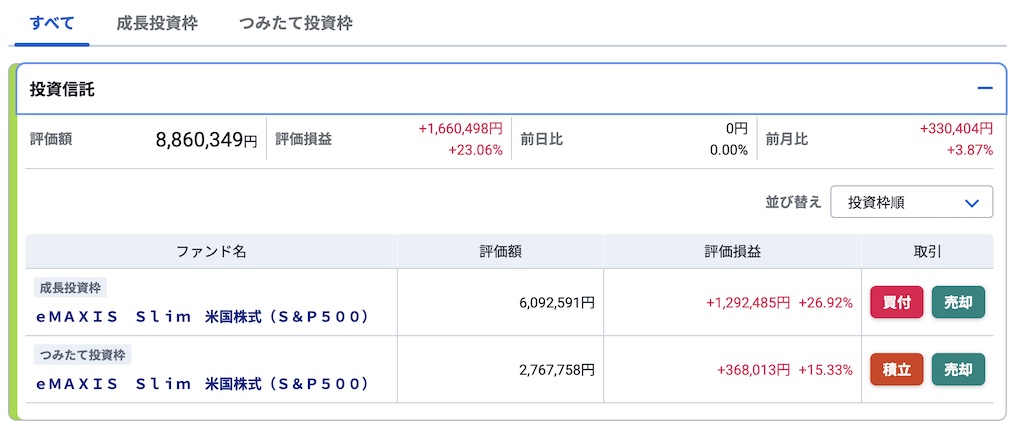Image resolution: width=1024 pixels, height=436 pixels.
Task: Click the 評価額 table column header
Action: pyautogui.click(x=500, y=252)
